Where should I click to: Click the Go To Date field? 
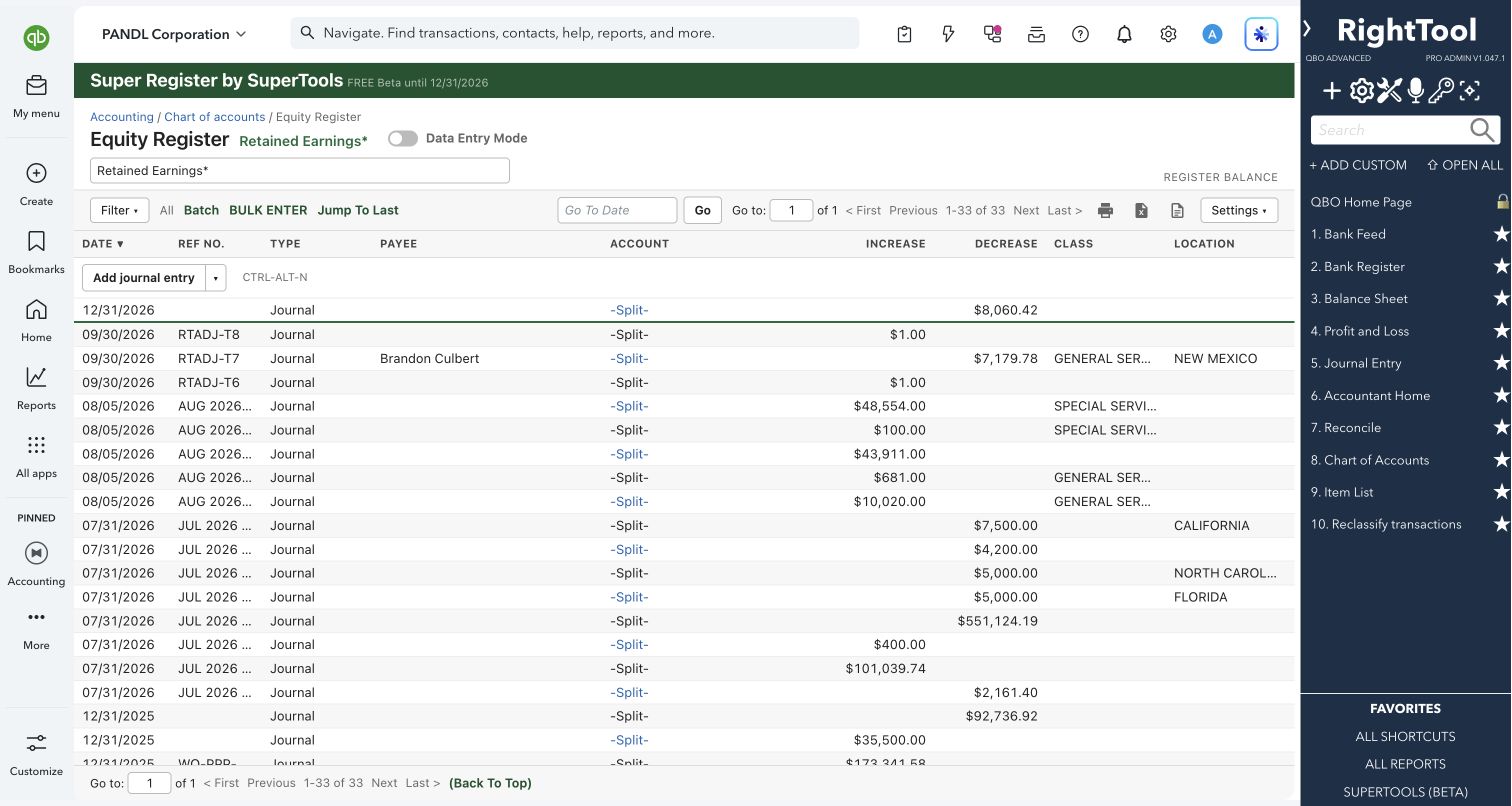pos(617,210)
